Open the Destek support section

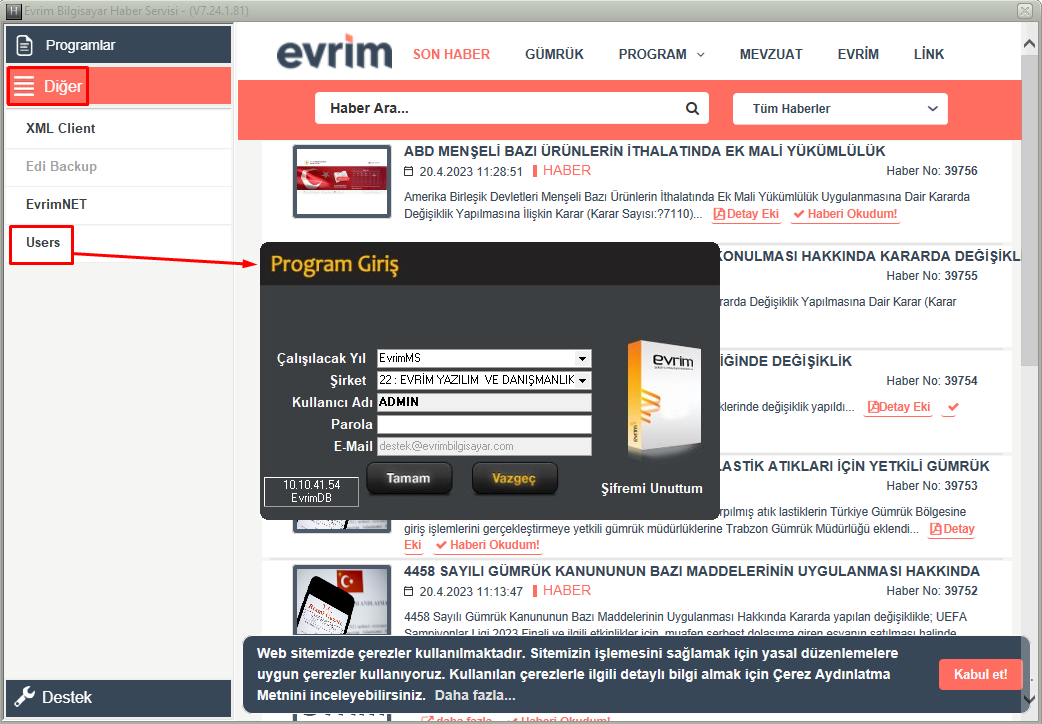(118, 697)
